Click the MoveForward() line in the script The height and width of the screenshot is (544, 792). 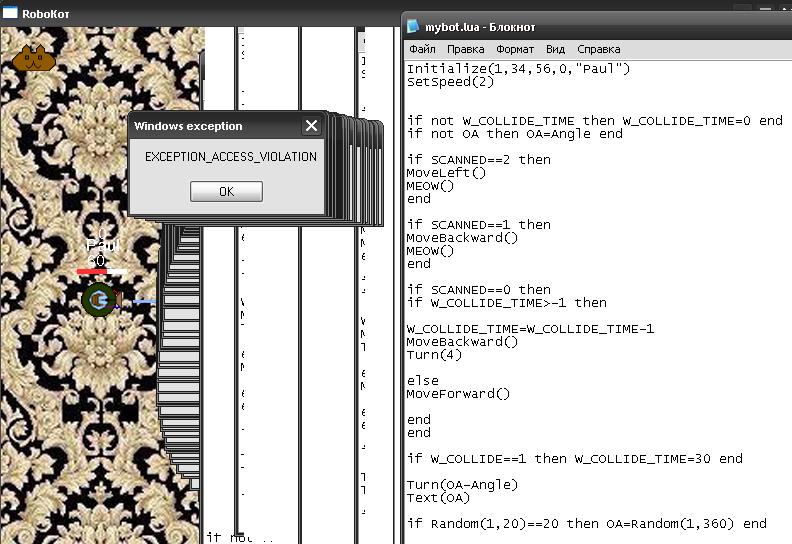[x=458, y=394]
